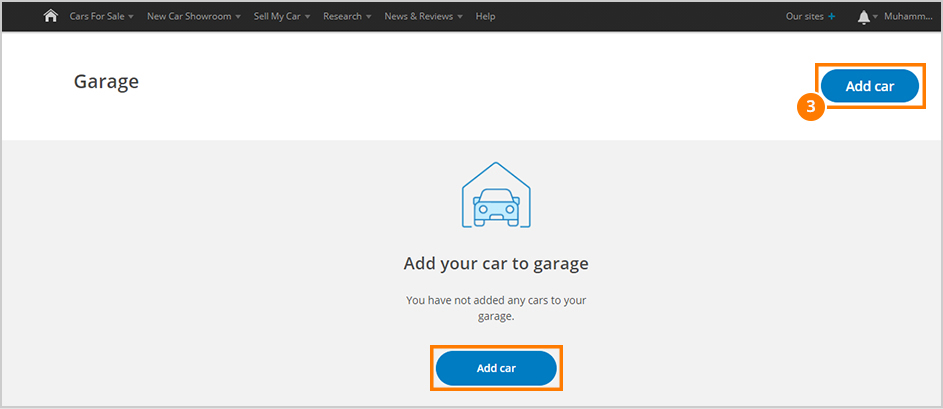Click the home icon in navigation bar
This screenshot has width=943, height=409.
(x=51, y=16)
